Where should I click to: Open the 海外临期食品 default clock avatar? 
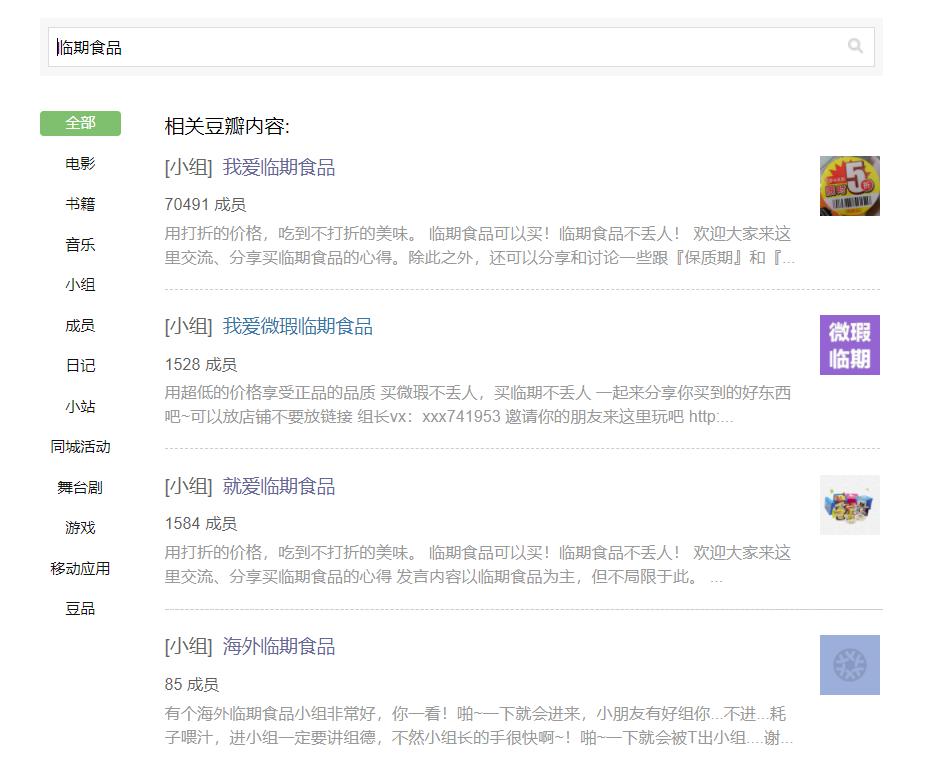pyautogui.click(x=849, y=665)
